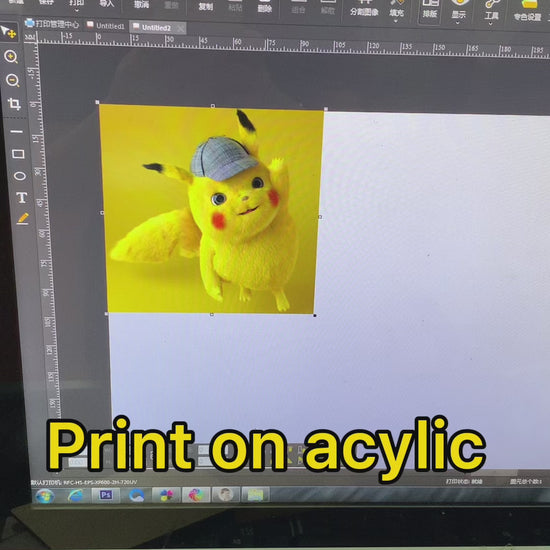The image size is (550, 550).
Task: Click the 复制 copy toolbar button
Action: 206,7
